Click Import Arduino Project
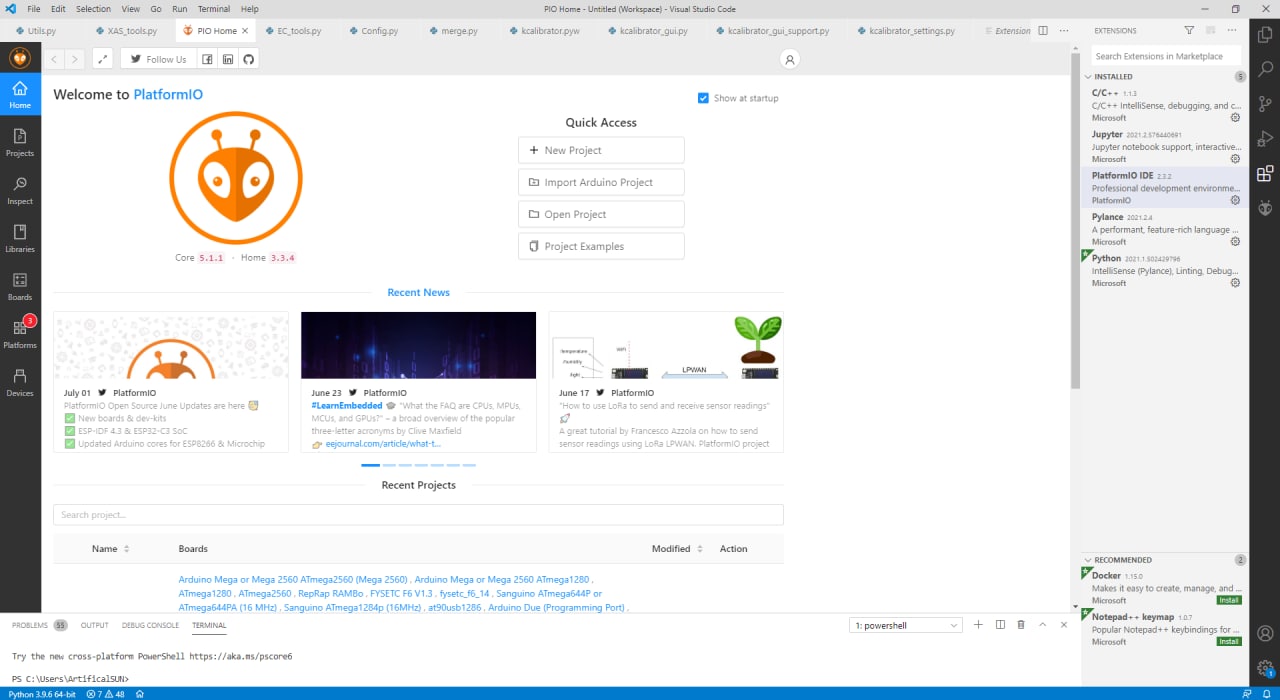The width and height of the screenshot is (1280, 700). point(601,182)
